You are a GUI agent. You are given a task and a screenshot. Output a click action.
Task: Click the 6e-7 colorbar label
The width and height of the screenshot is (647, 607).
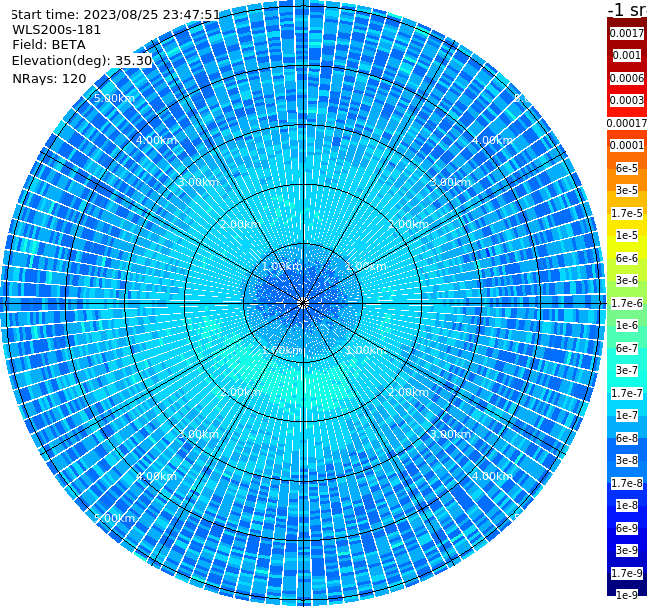click(627, 348)
